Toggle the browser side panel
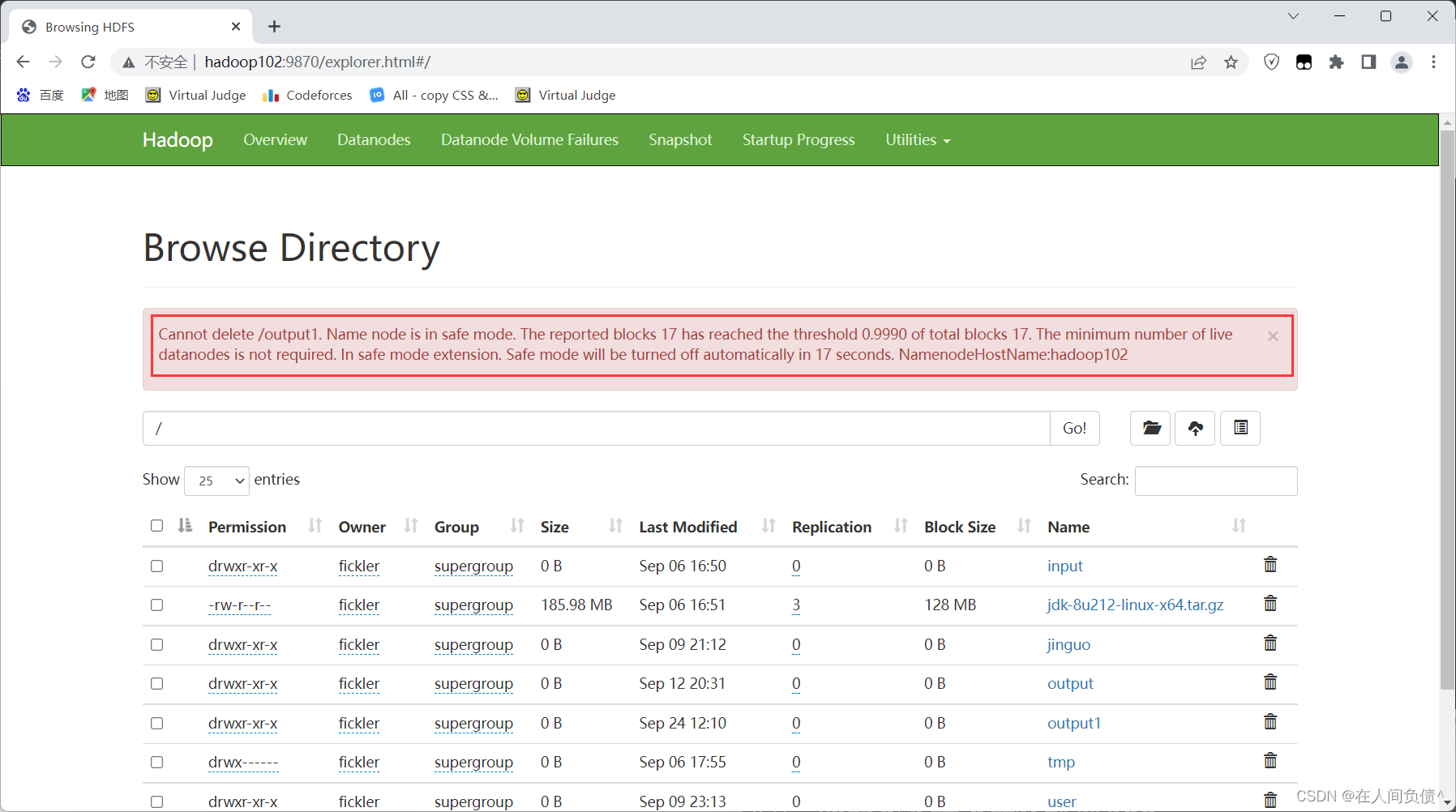The width and height of the screenshot is (1456, 812). coord(1368,62)
